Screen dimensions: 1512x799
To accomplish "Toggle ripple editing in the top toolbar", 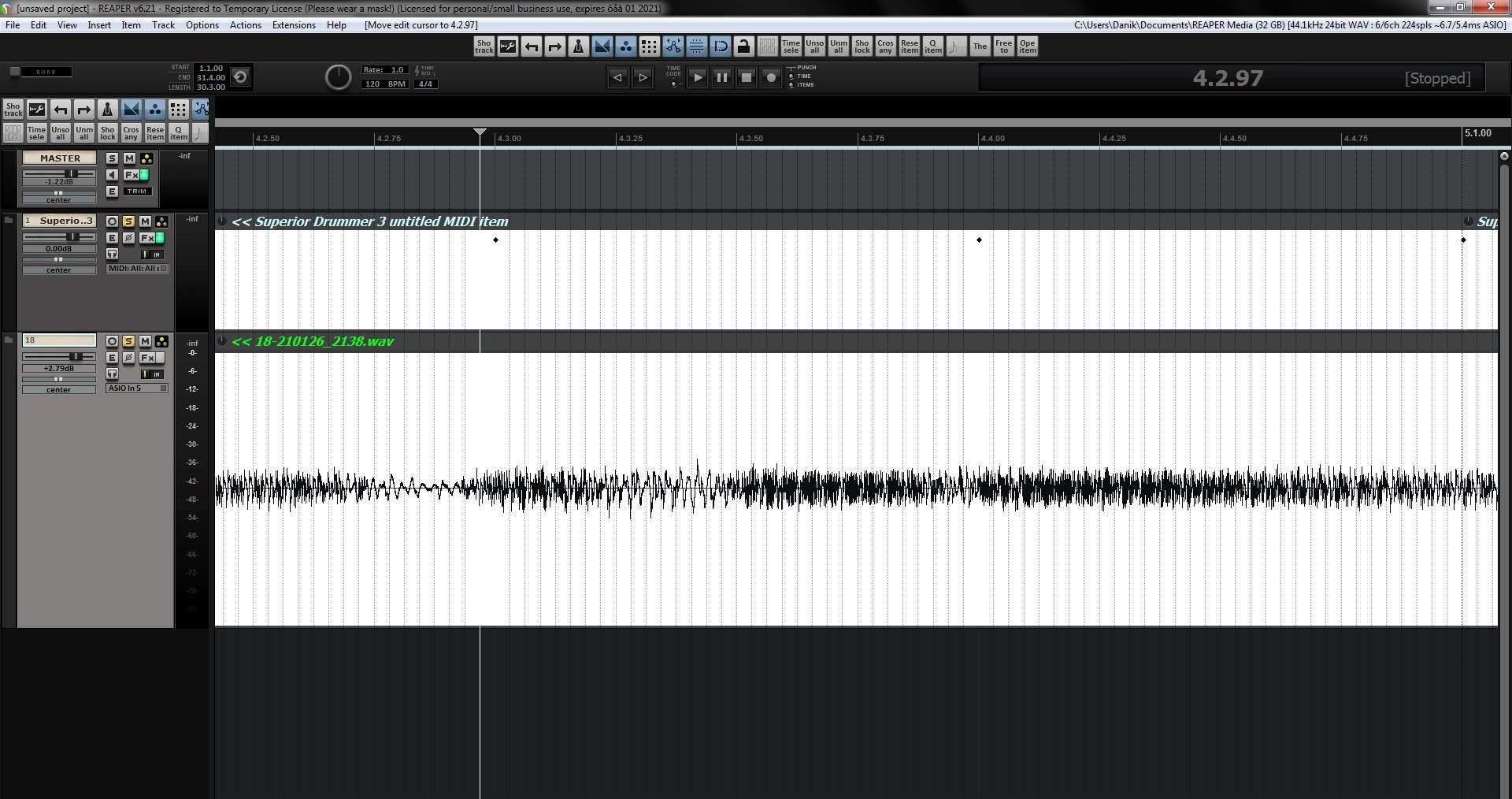I will pyautogui.click(x=650, y=46).
